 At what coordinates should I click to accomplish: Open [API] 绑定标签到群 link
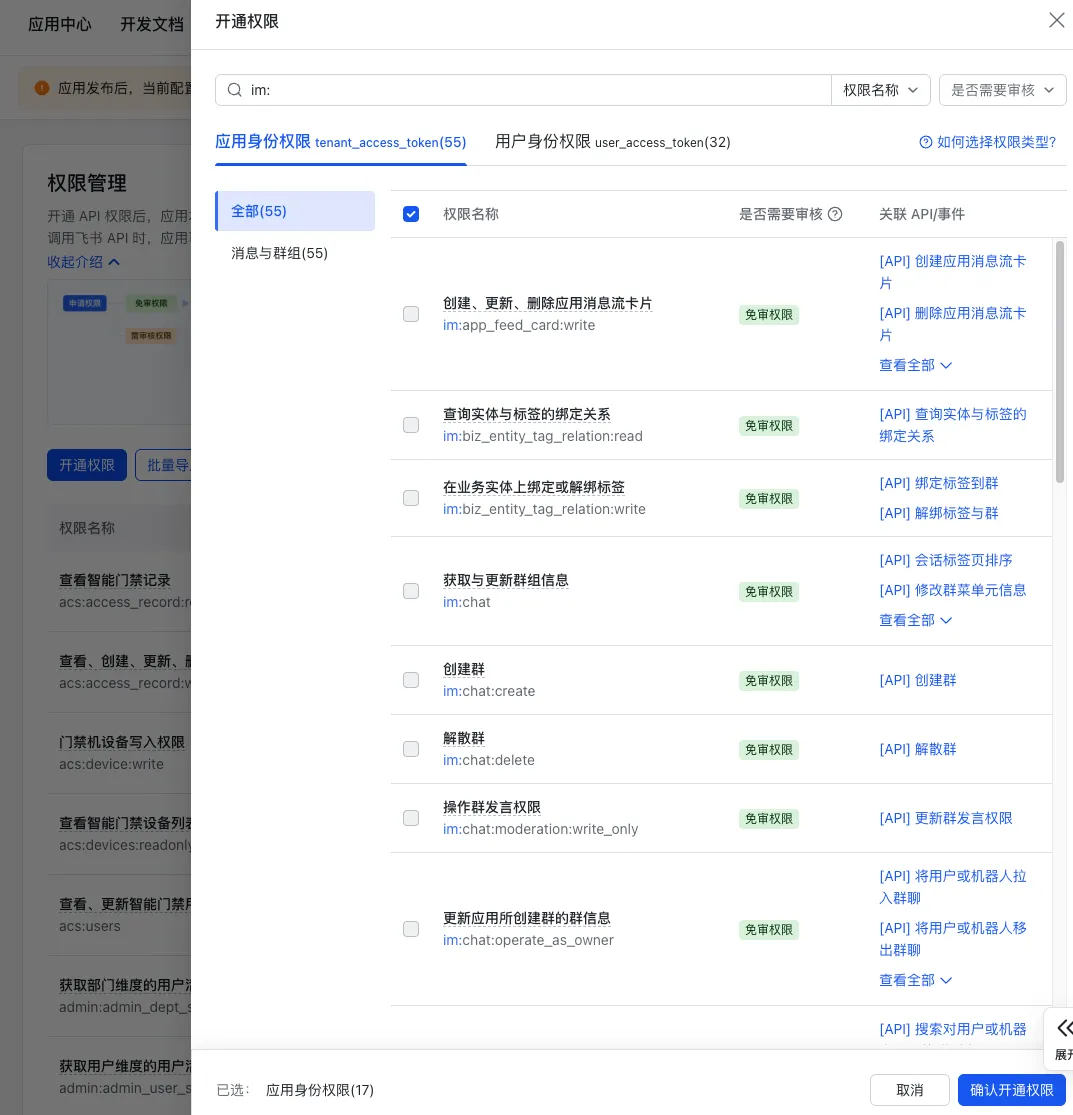pos(939,483)
